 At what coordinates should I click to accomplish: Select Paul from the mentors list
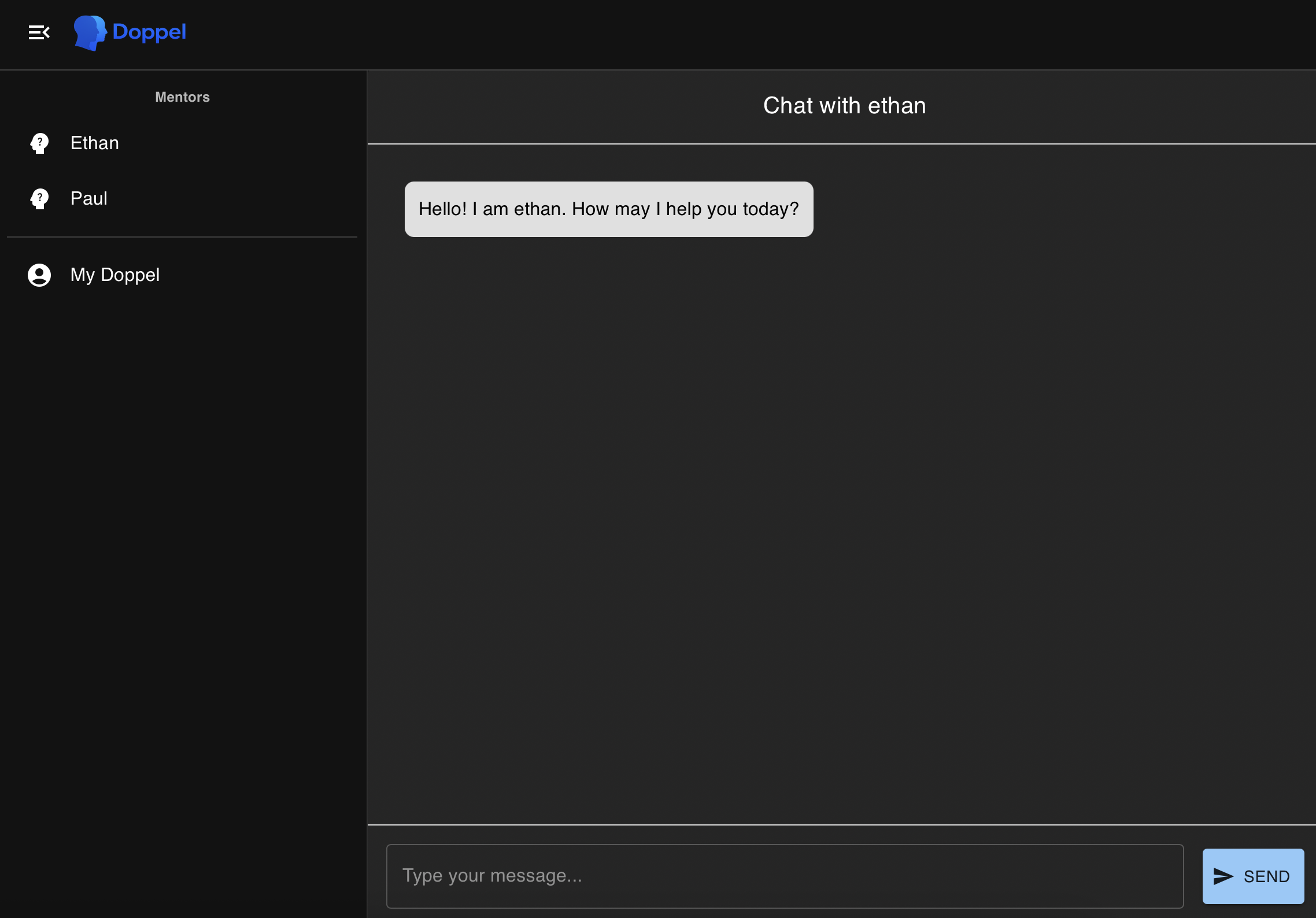(89, 198)
